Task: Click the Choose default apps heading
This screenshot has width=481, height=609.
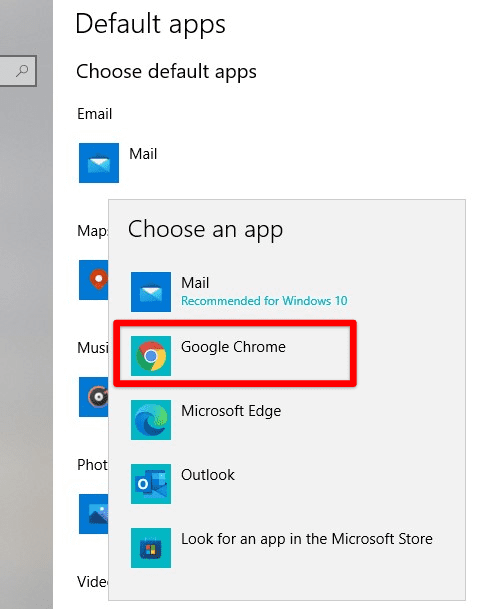Action: click(166, 72)
